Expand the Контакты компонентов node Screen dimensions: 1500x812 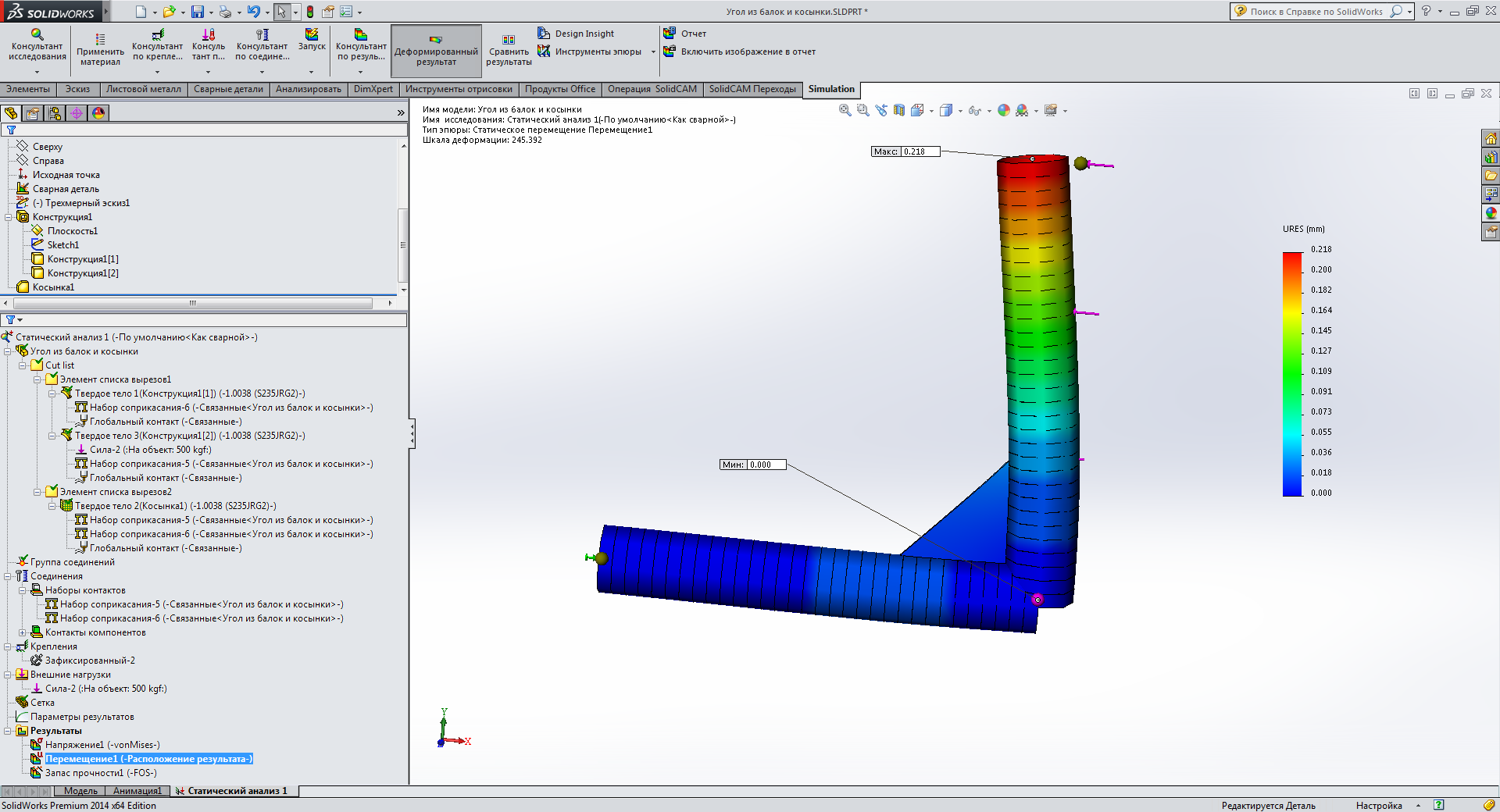23,632
